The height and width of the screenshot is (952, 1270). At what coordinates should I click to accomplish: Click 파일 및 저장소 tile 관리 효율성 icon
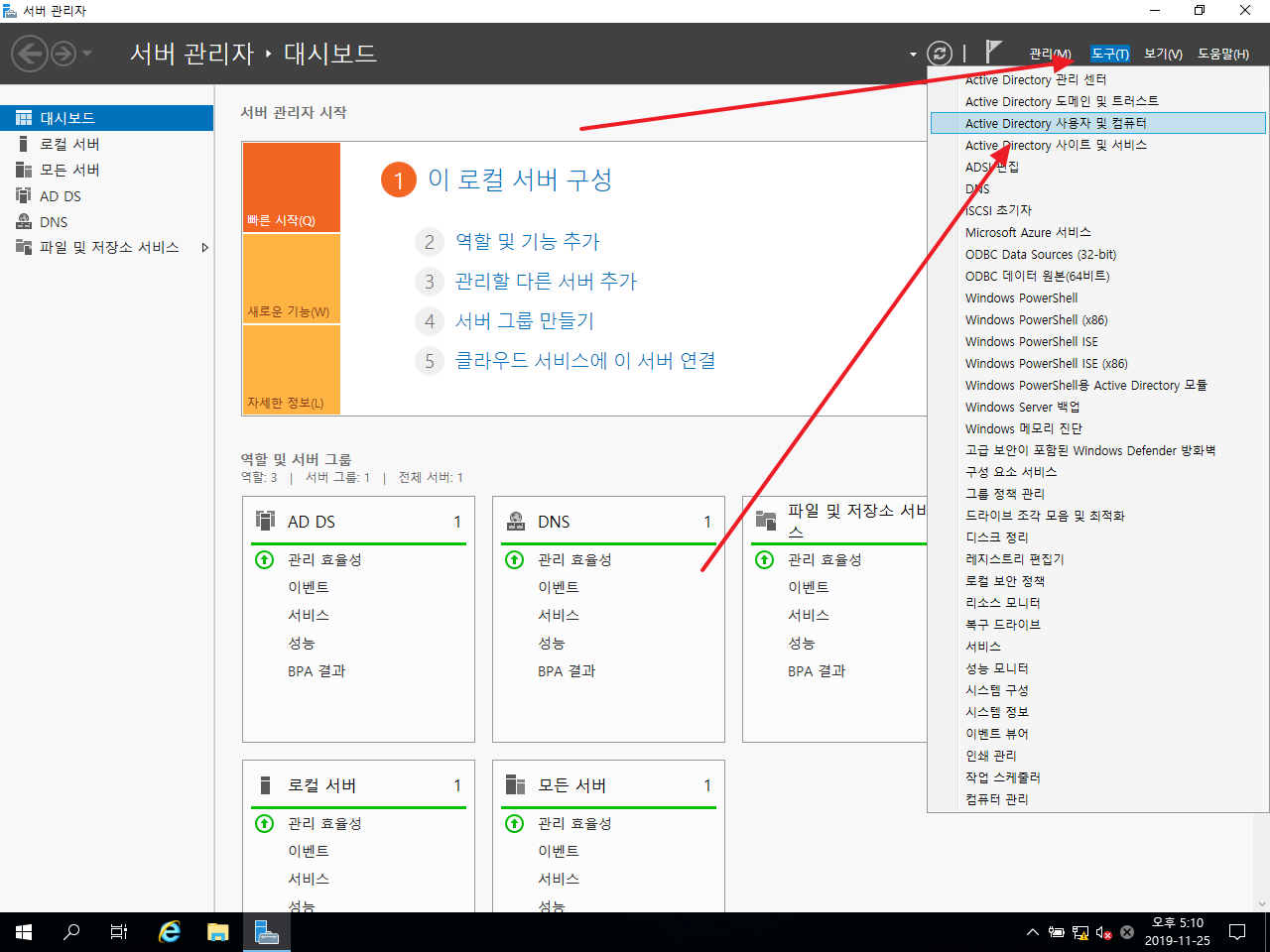coord(765,559)
